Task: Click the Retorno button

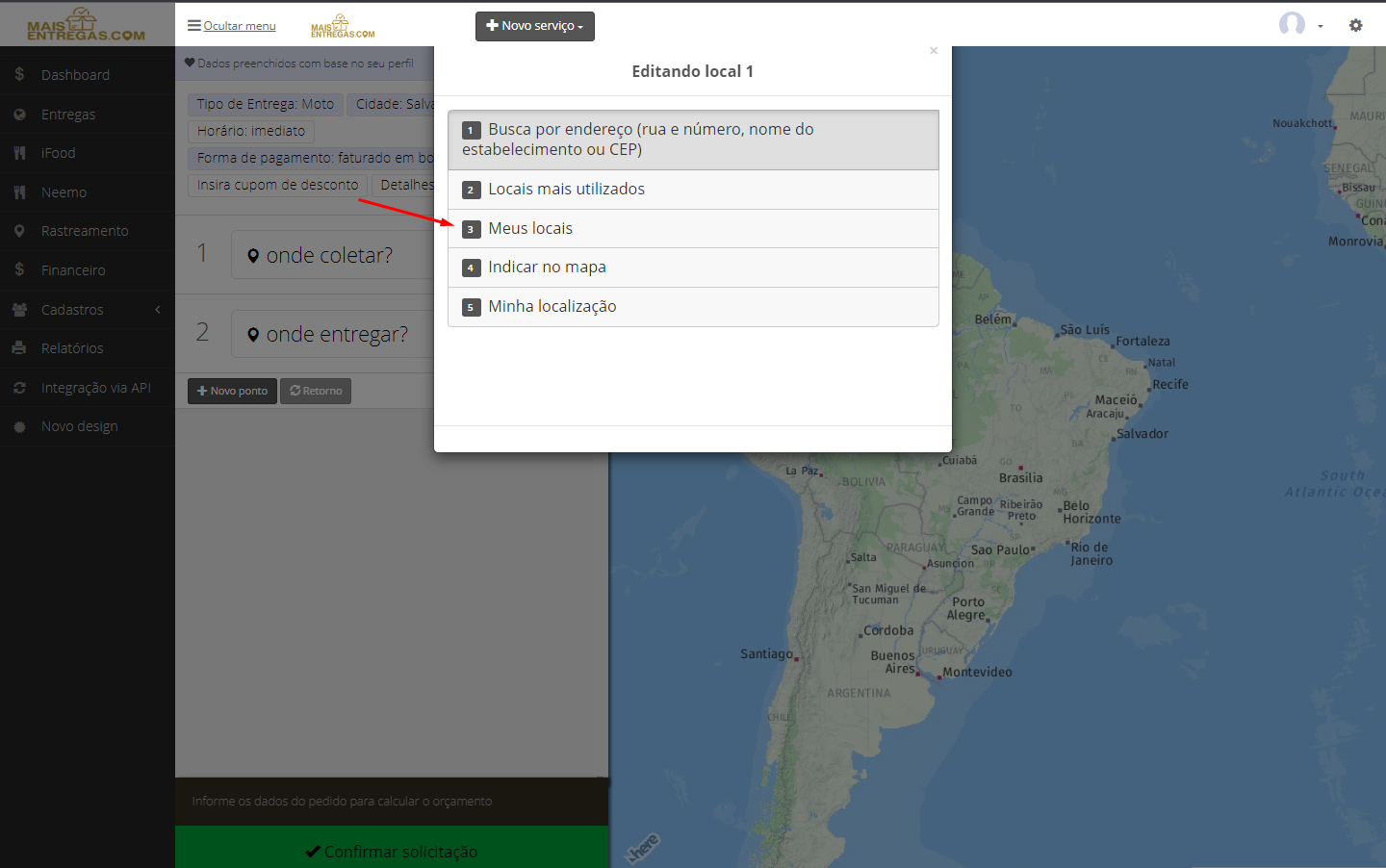Action: [316, 391]
